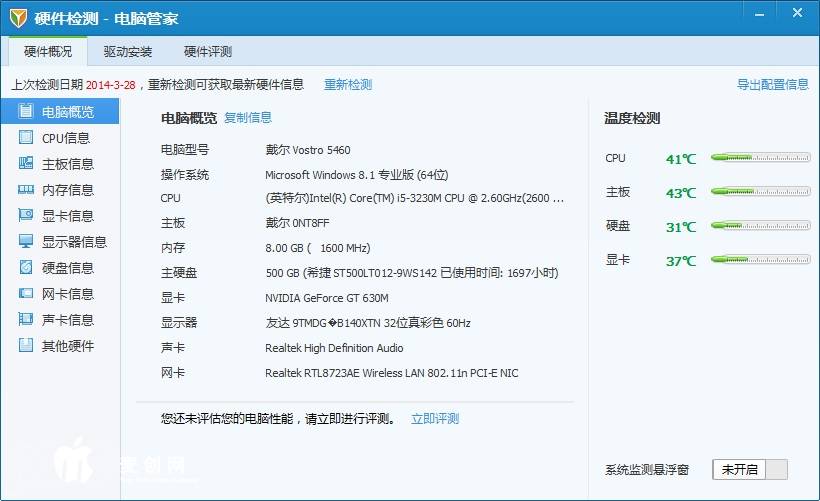Image resolution: width=820 pixels, height=501 pixels.
Task: Select 网卡信息 label in the sidebar
Action: (68, 294)
